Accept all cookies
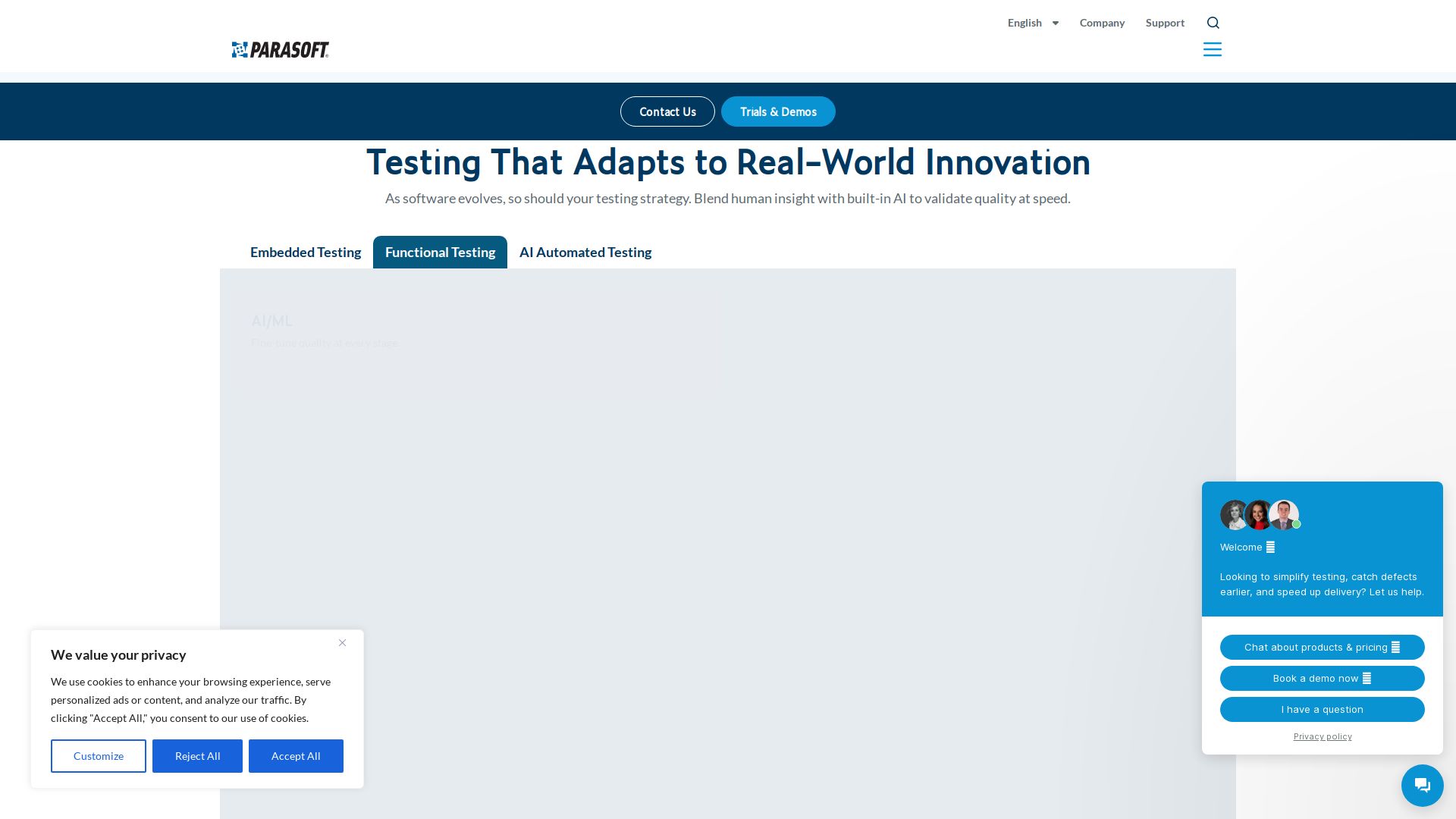The height and width of the screenshot is (819, 1456). pos(296,756)
